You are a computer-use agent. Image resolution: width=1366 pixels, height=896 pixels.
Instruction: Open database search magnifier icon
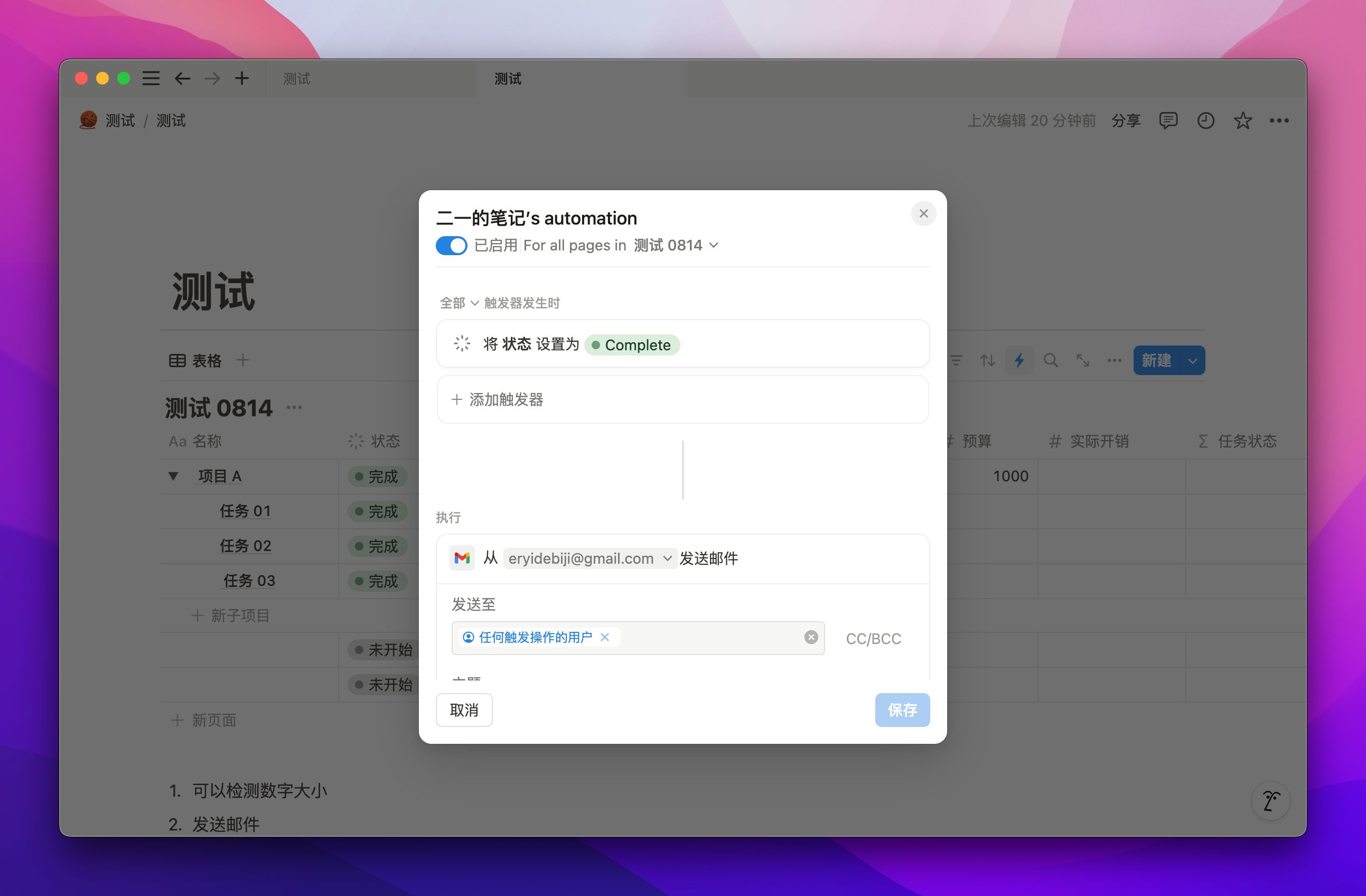tap(1050, 360)
